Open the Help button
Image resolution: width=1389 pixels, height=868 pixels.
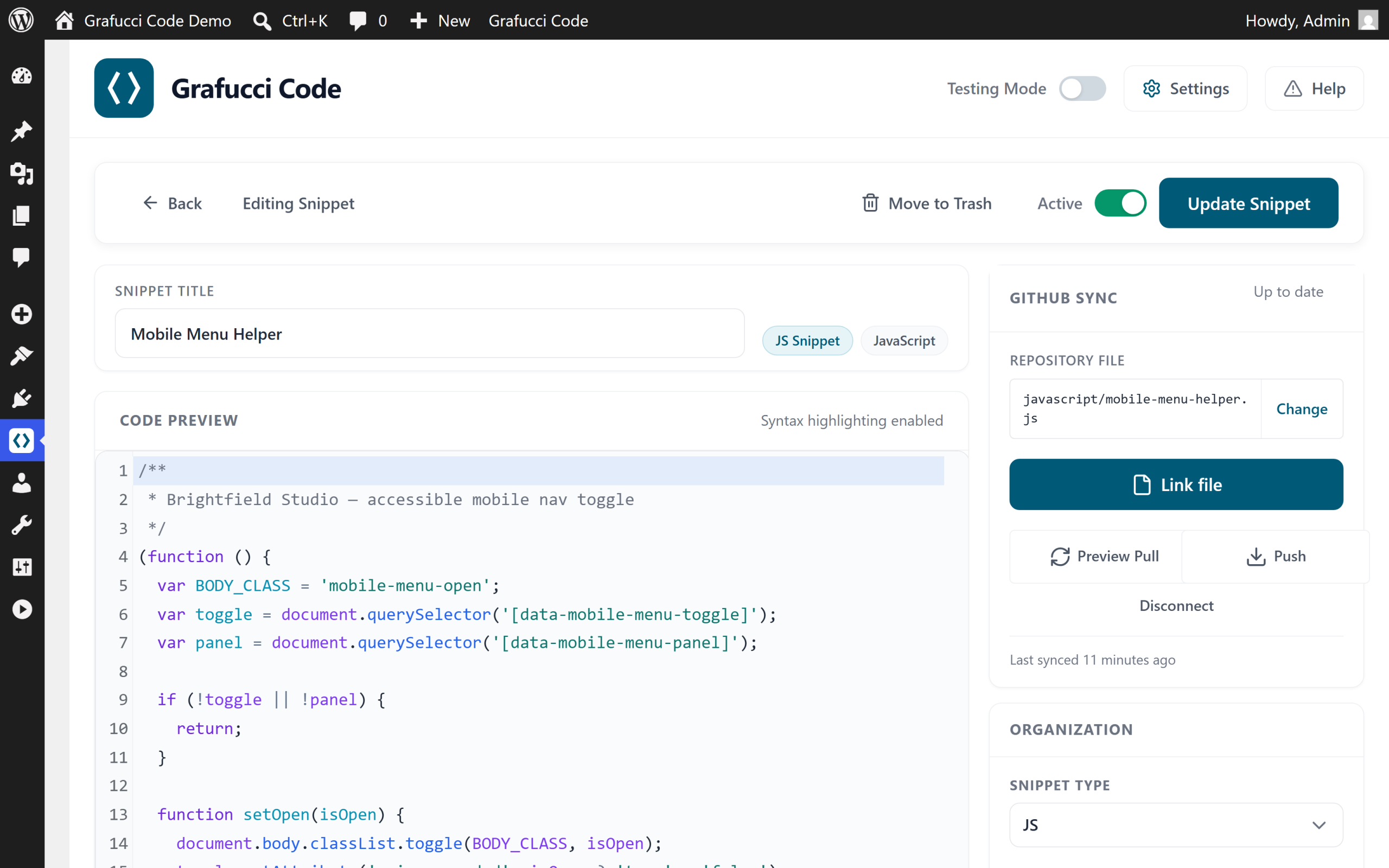(1314, 88)
